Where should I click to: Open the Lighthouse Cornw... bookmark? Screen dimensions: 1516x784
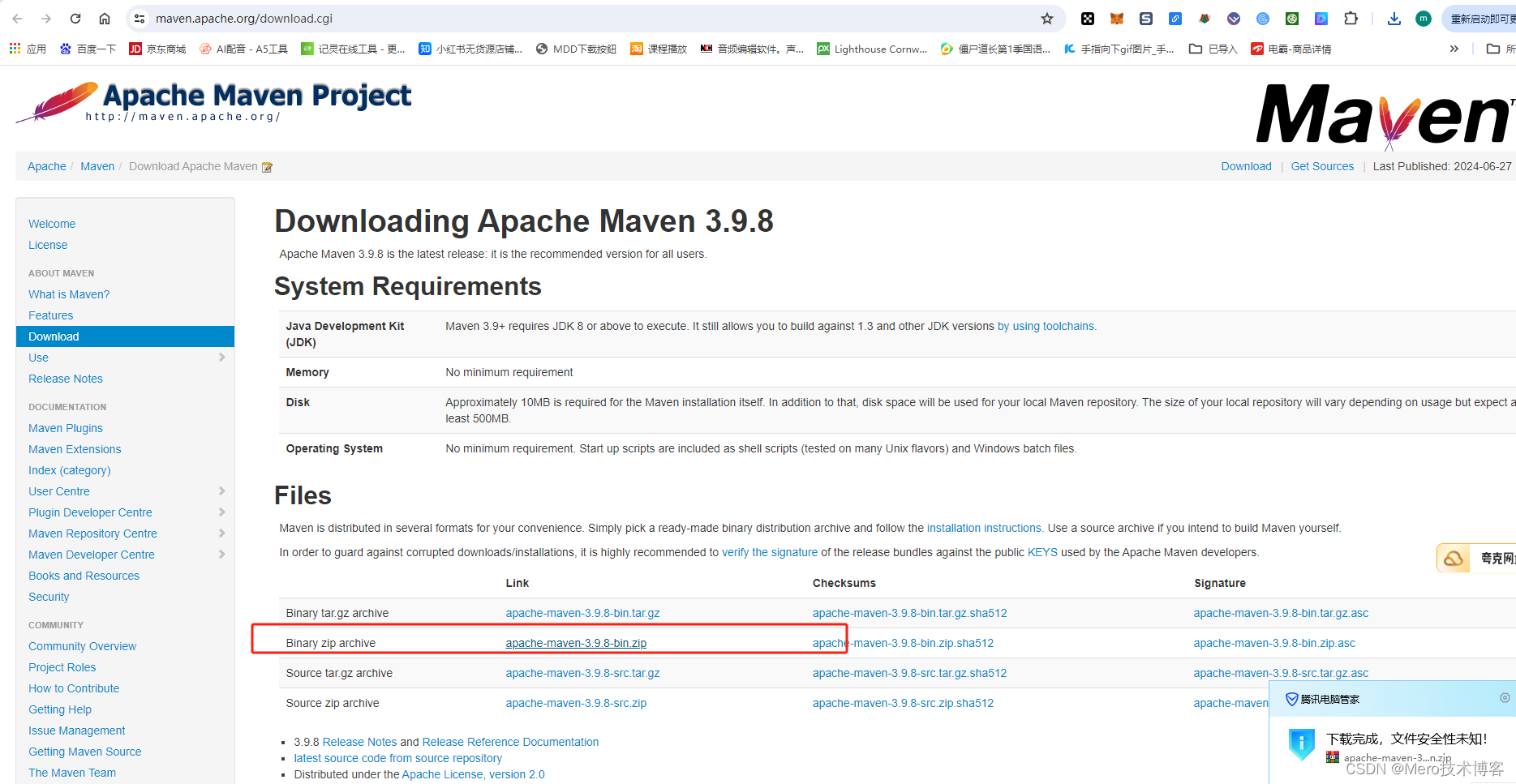[872, 49]
